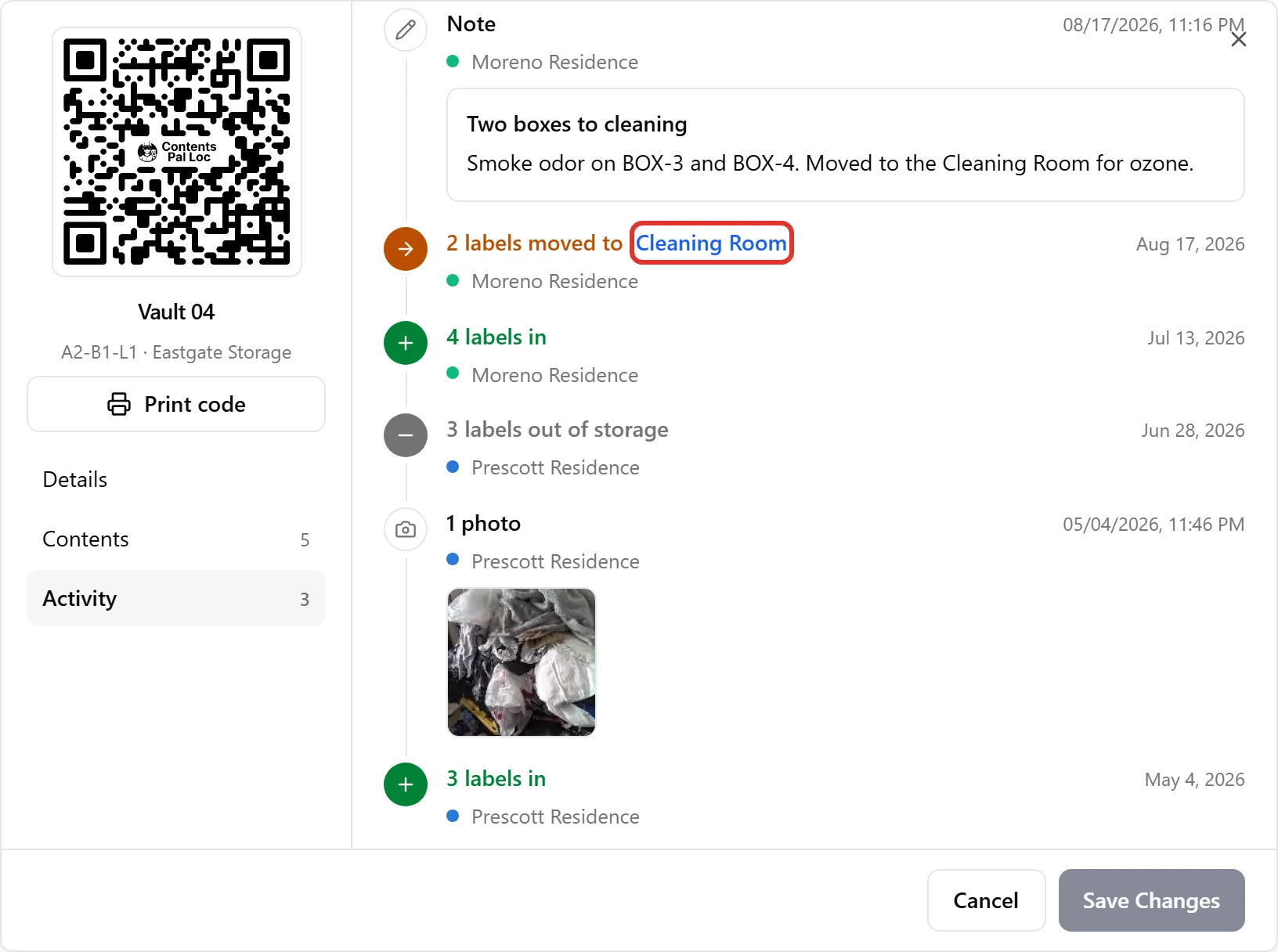Click the '3 labels in' entry
This screenshot has height=952, width=1278.
(496, 779)
